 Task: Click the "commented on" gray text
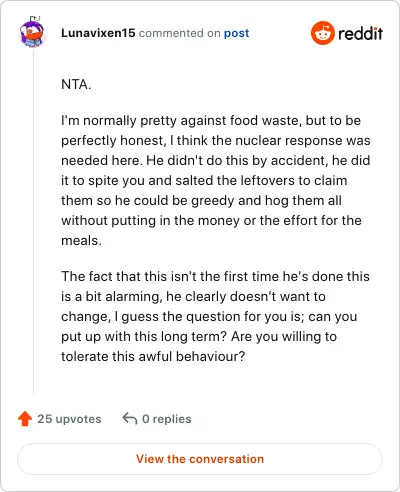[x=180, y=33]
